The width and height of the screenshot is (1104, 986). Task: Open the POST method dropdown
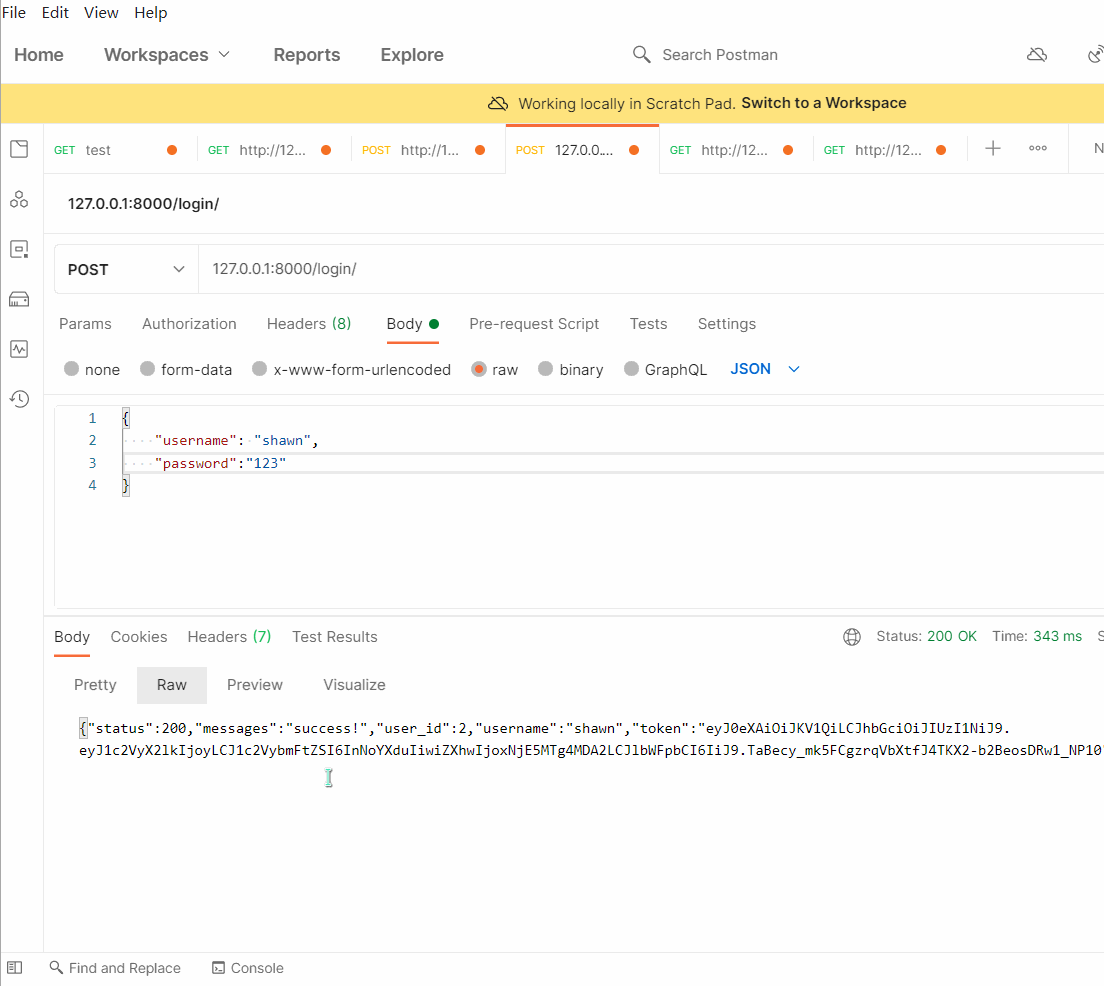pos(126,269)
